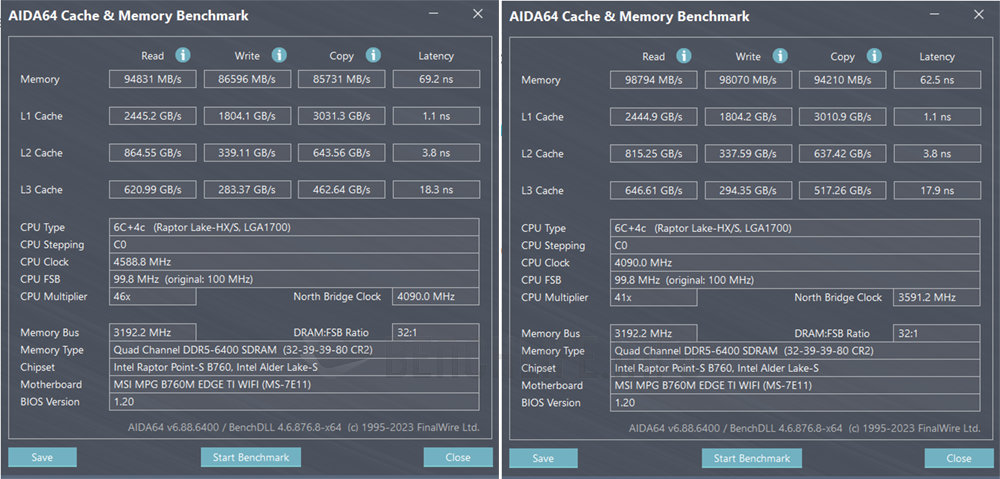Viewport: 1000px width, 479px height.
Task: Select Memory Latency value 69.2 ns
Action: 436,79
